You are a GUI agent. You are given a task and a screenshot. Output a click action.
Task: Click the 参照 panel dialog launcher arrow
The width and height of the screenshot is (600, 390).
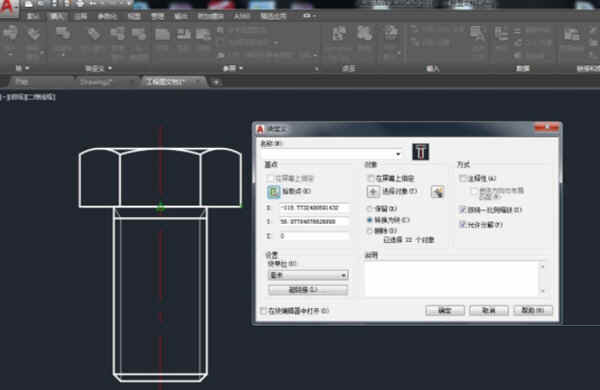[x=316, y=69]
